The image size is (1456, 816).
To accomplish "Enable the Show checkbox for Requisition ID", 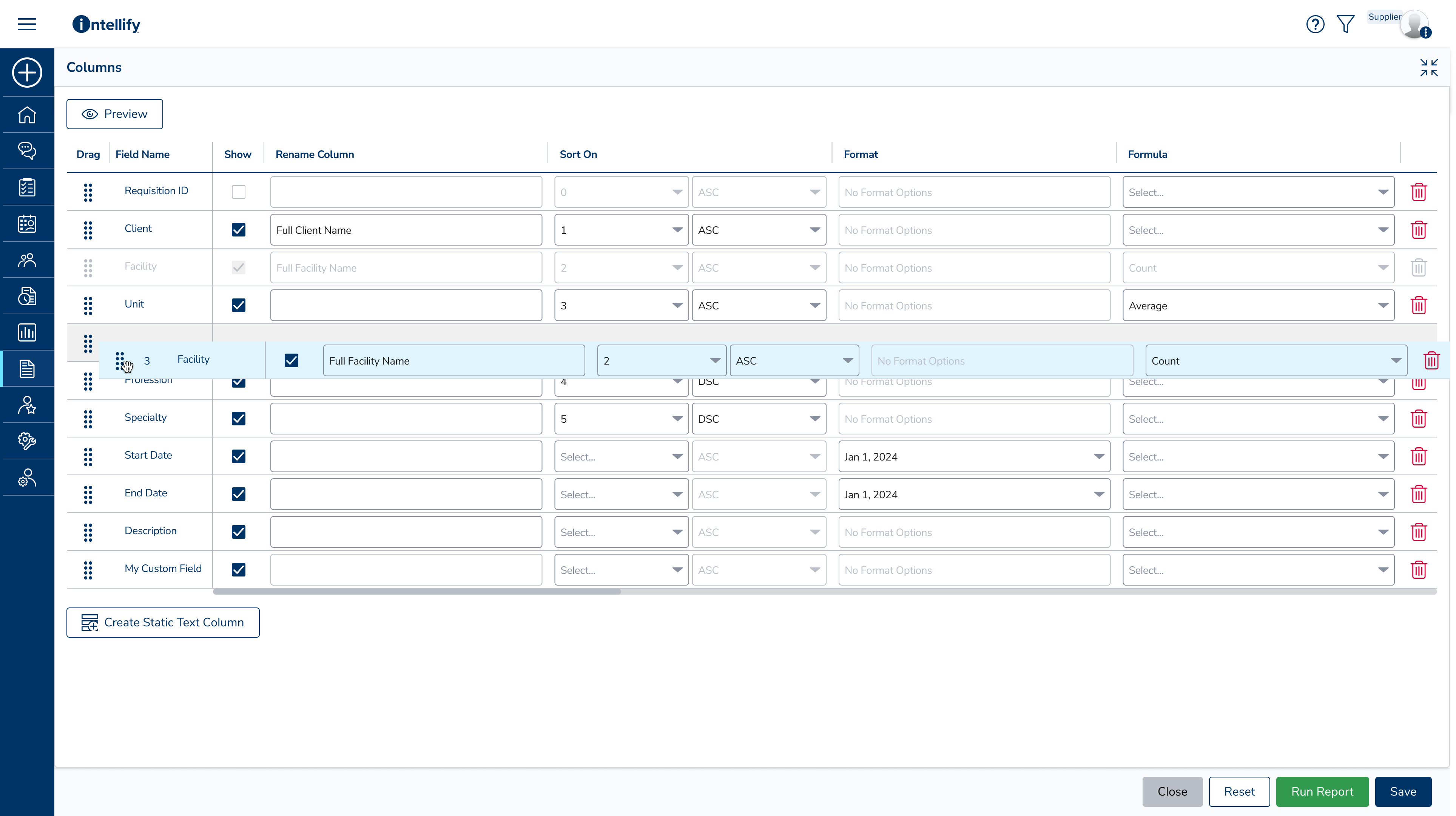I will [x=238, y=192].
